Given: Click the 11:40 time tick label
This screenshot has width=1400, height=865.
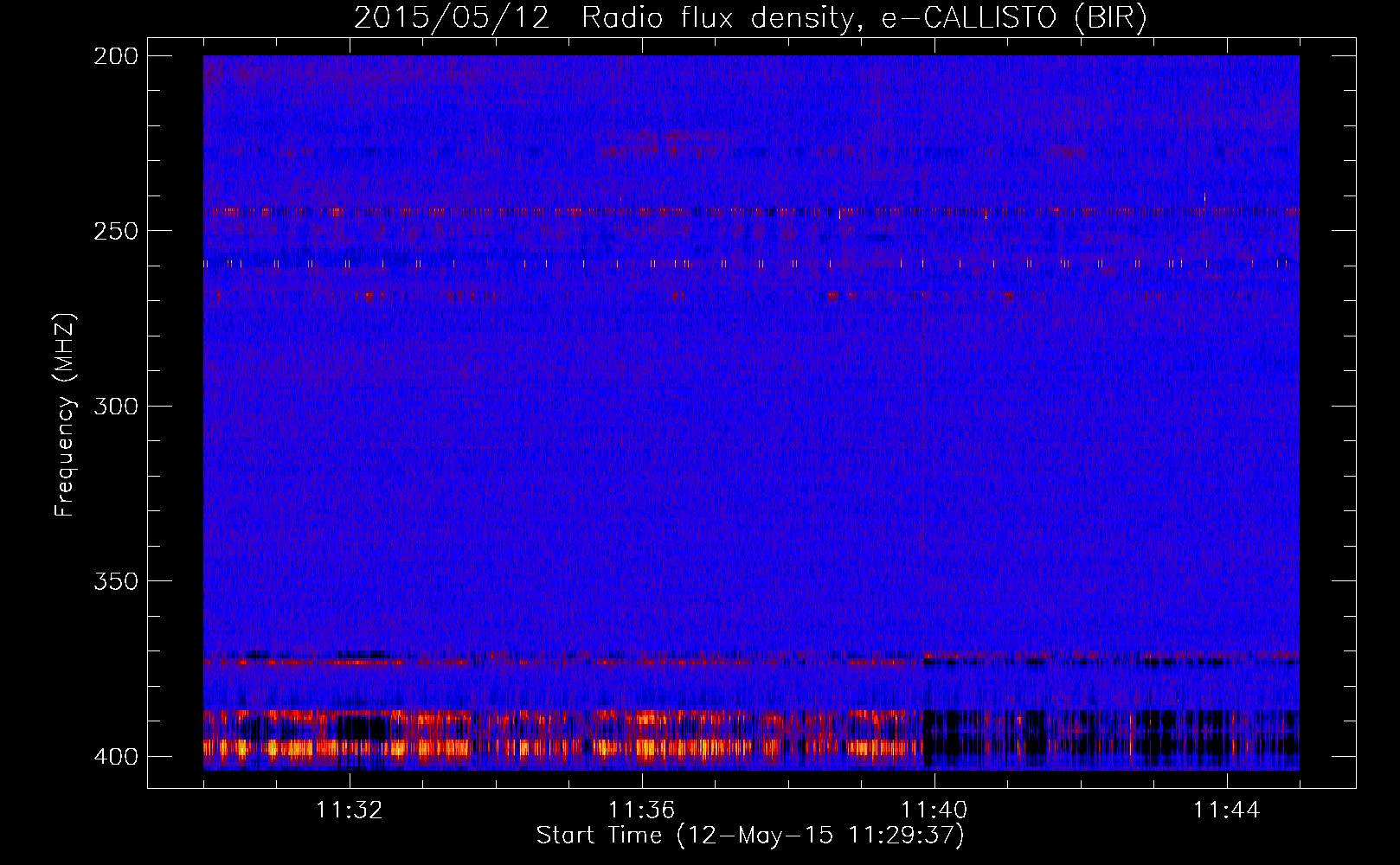Looking at the screenshot, I should coord(934,811).
